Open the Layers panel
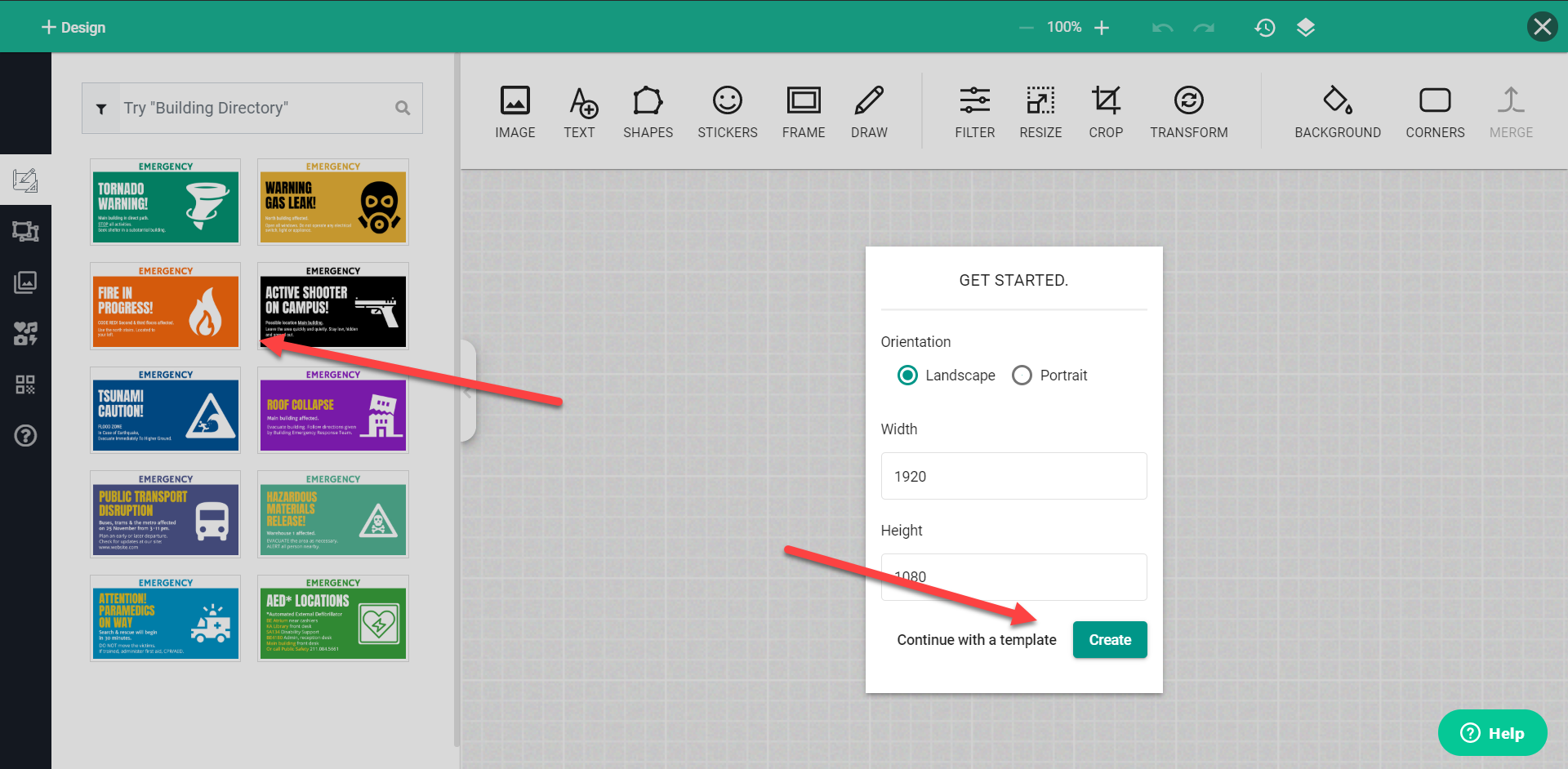This screenshot has width=1568, height=769. tap(1305, 27)
